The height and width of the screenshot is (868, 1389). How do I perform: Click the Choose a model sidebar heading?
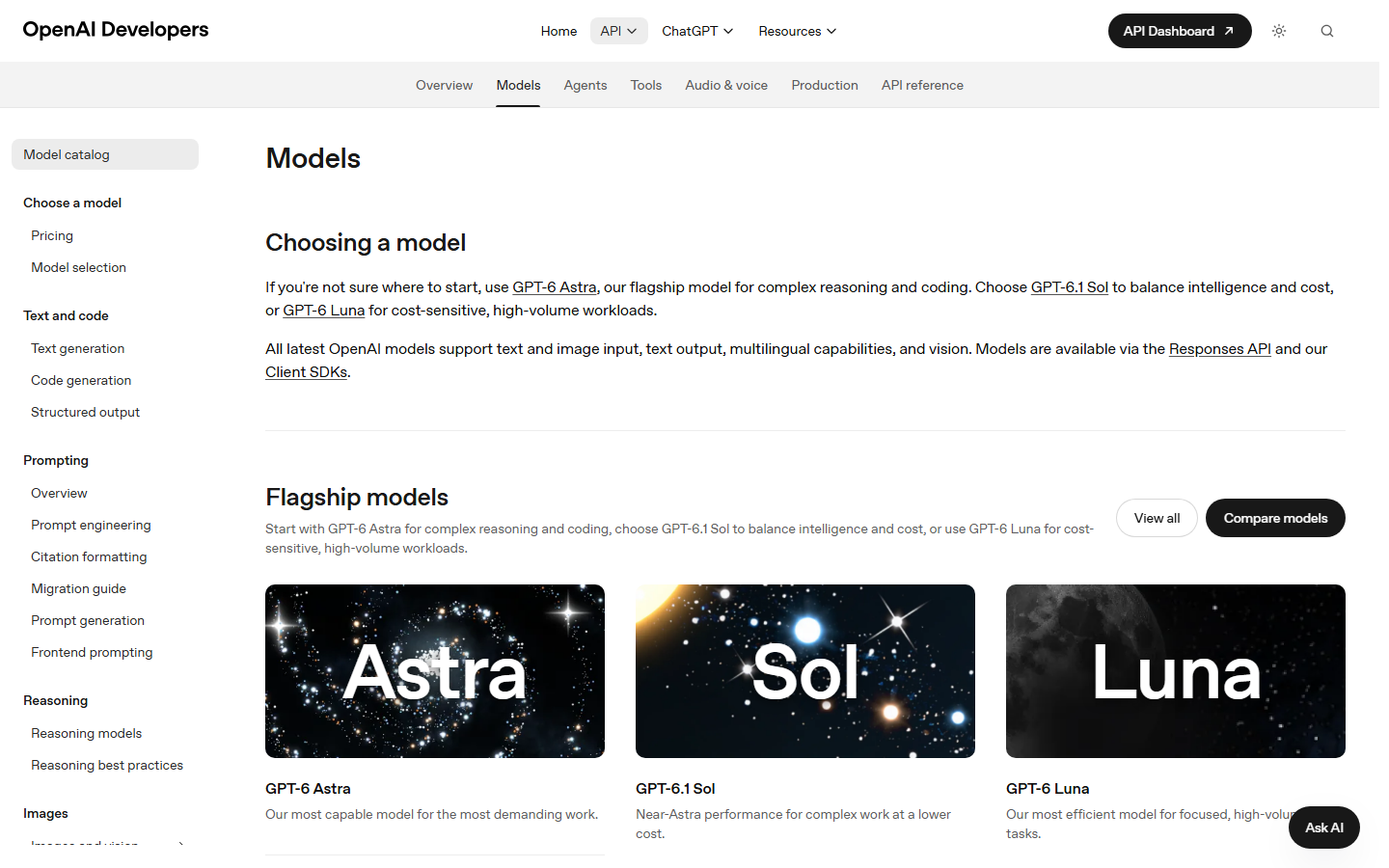click(72, 203)
